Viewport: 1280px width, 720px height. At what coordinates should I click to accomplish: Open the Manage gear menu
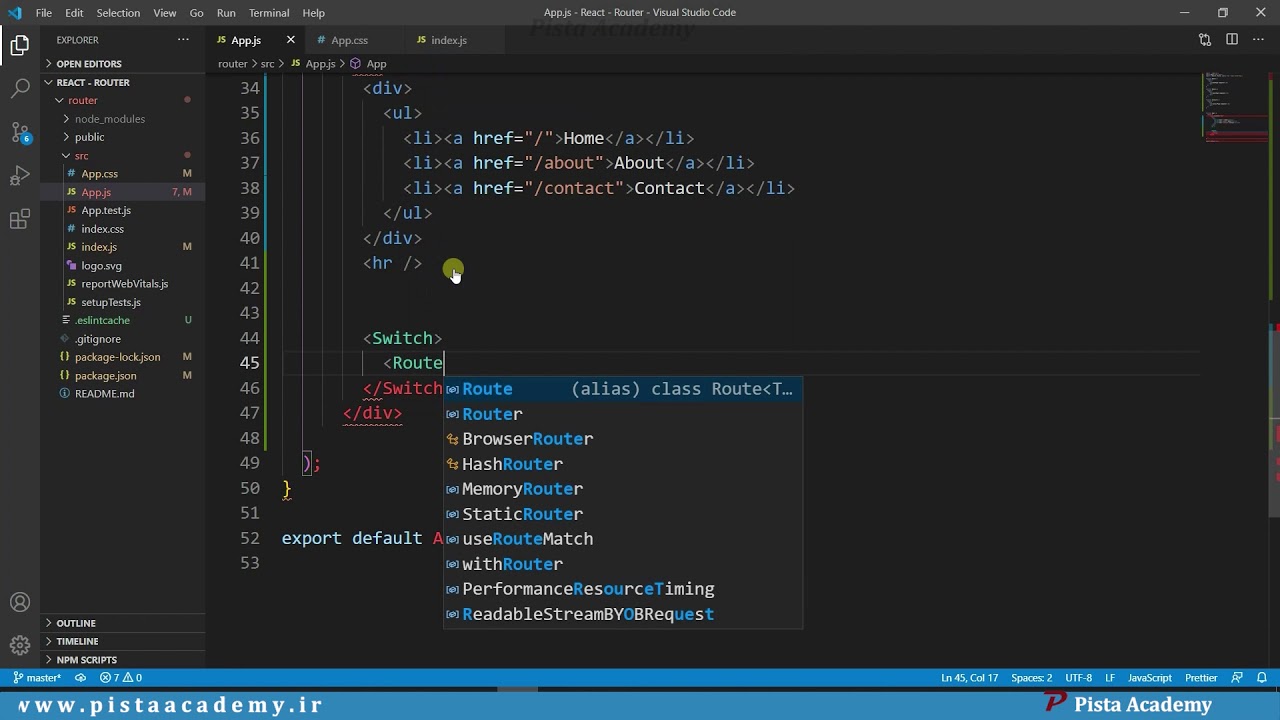pos(20,646)
